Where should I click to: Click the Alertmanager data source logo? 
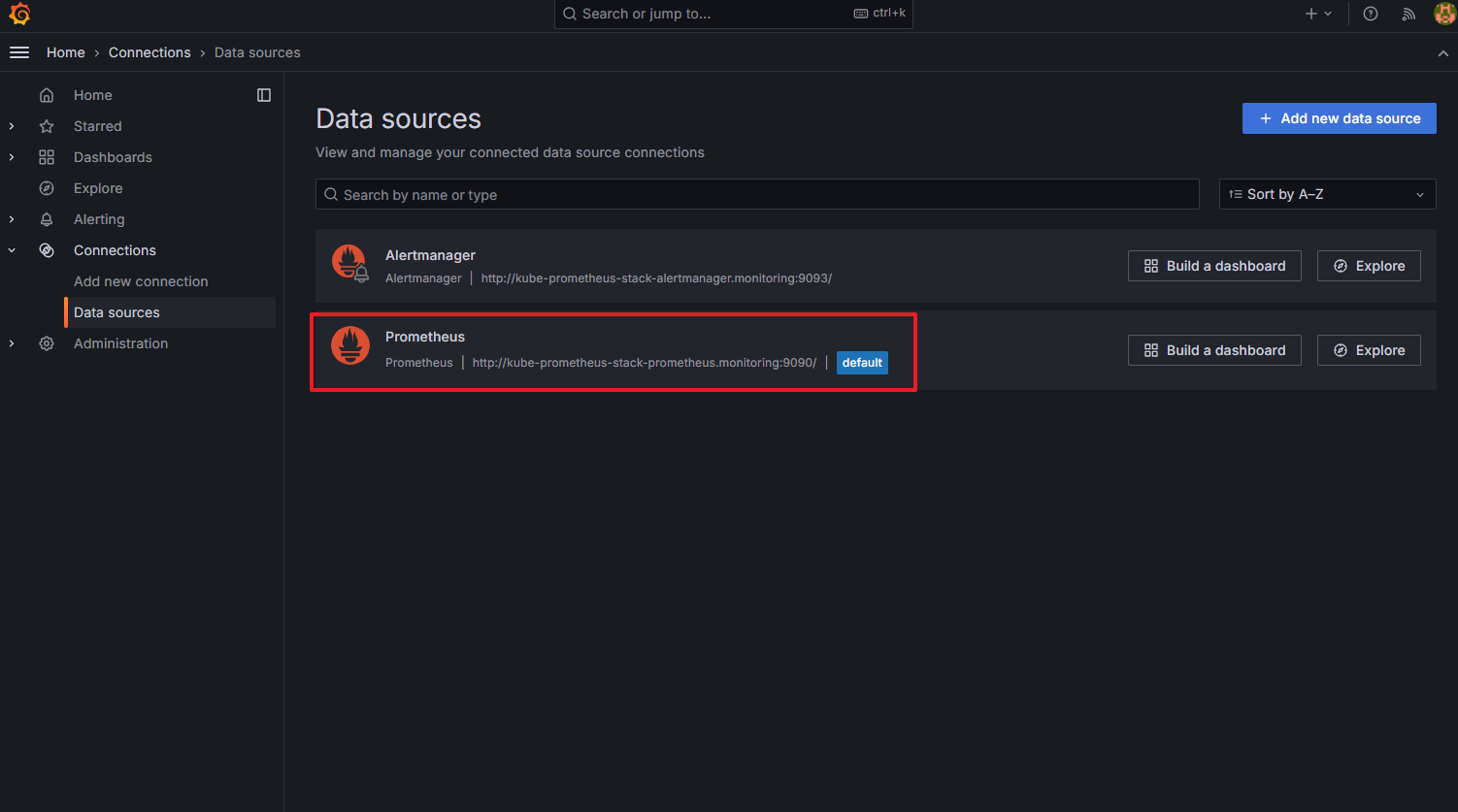tap(350, 263)
